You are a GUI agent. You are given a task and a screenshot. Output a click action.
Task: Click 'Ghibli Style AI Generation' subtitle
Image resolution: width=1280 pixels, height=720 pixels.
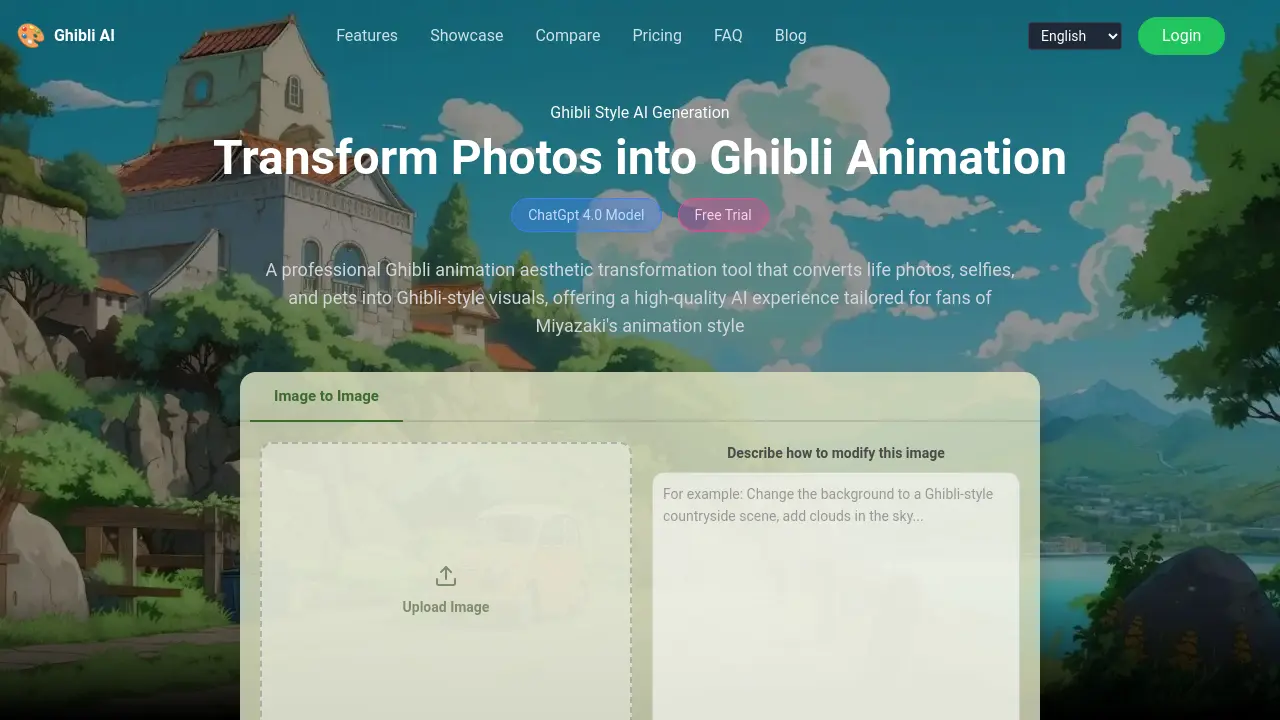click(x=640, y=113)
